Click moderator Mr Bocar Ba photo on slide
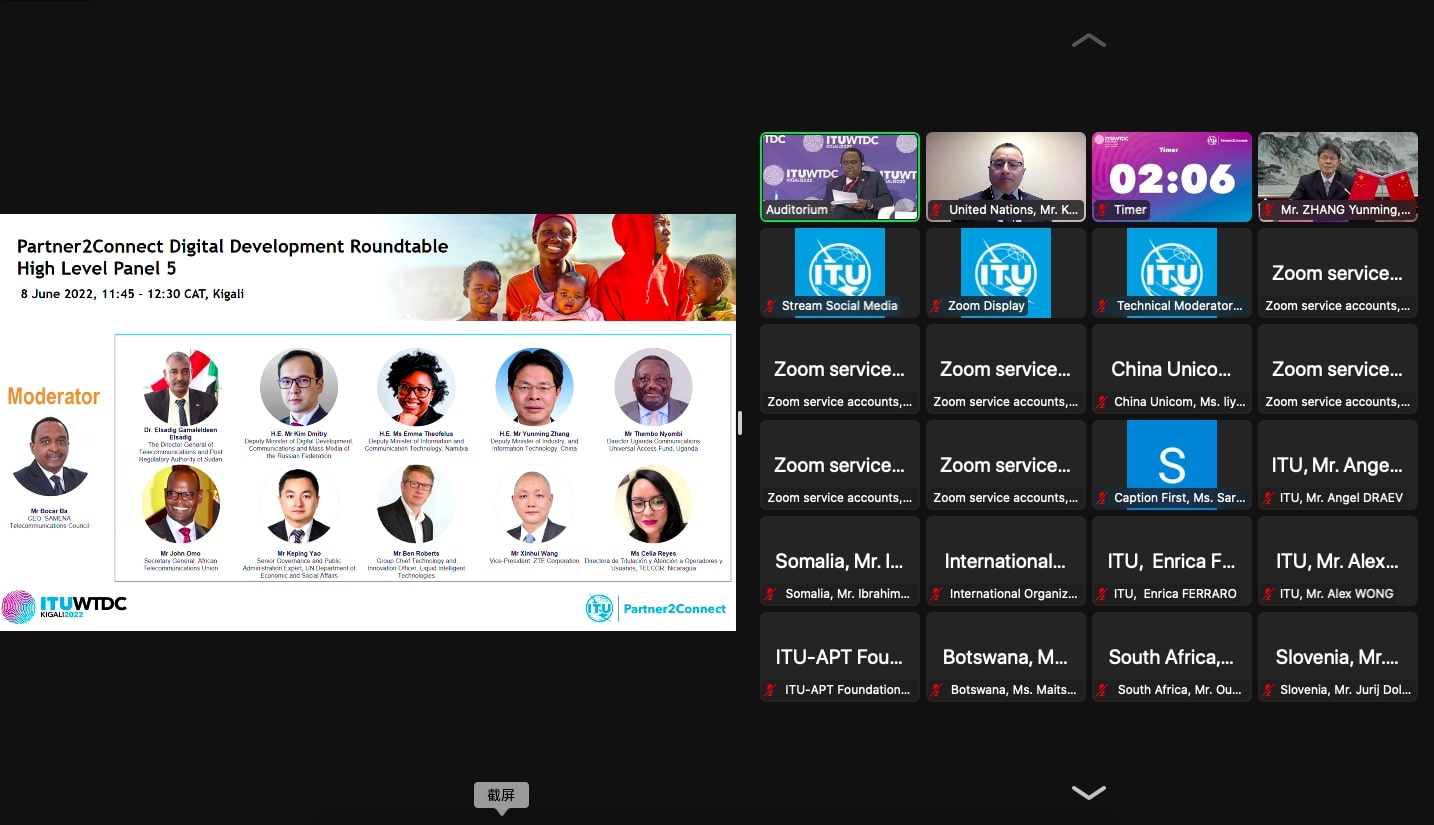Screen dimensions: 1434x825 50,456
